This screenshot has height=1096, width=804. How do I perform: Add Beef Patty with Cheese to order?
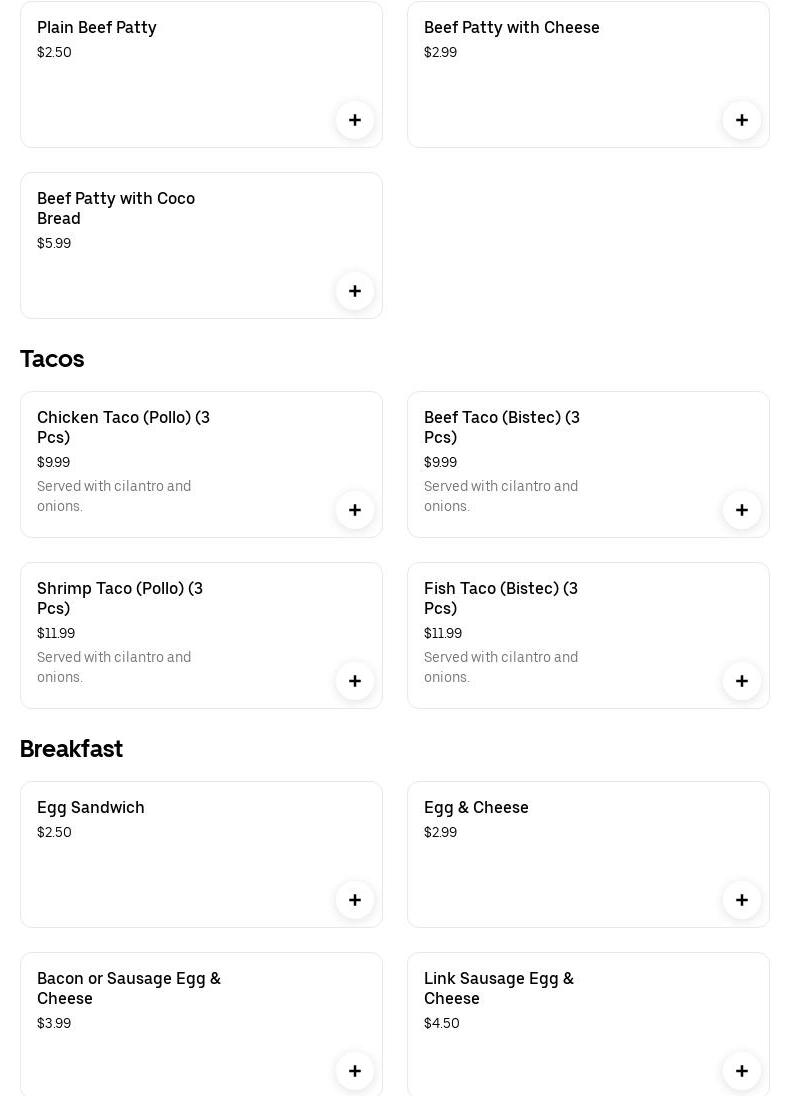click(742, 120)
